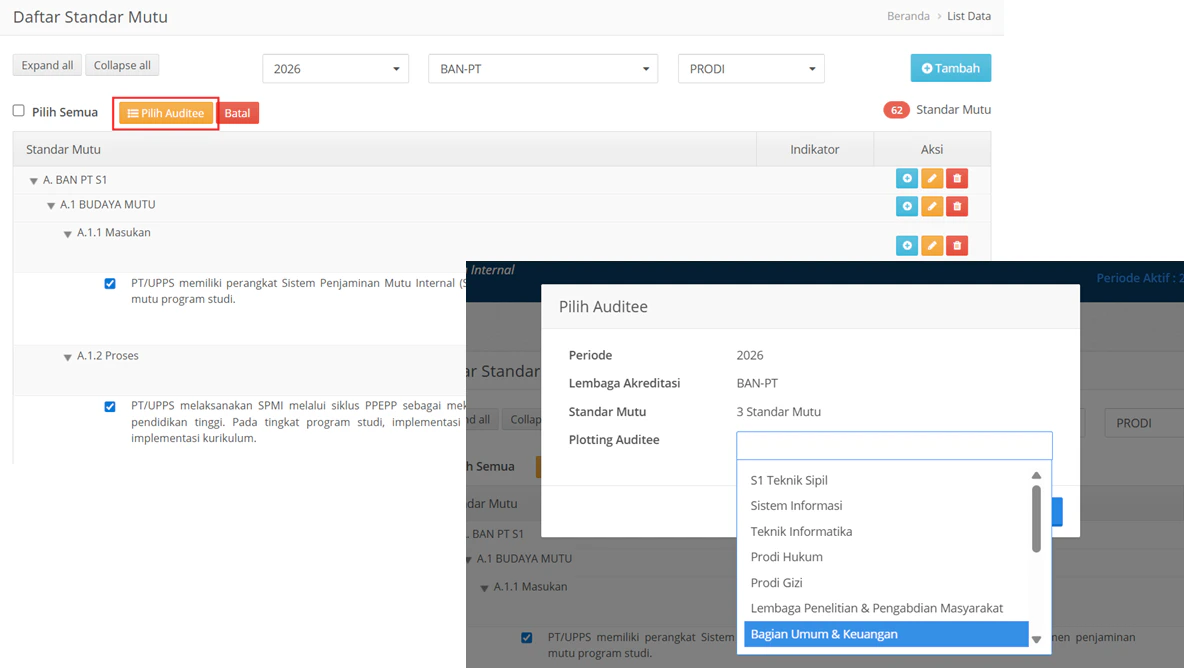Screen dimensions: 1184x668
Task: Click the Aksi column header
Action: pos(932,149)
